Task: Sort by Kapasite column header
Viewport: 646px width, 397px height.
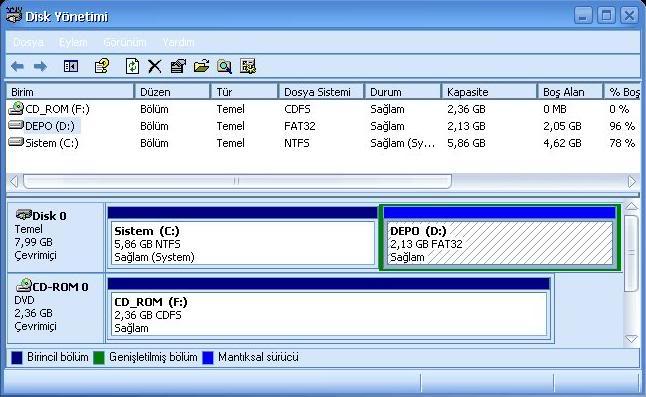Action: (x=489, y=91)
